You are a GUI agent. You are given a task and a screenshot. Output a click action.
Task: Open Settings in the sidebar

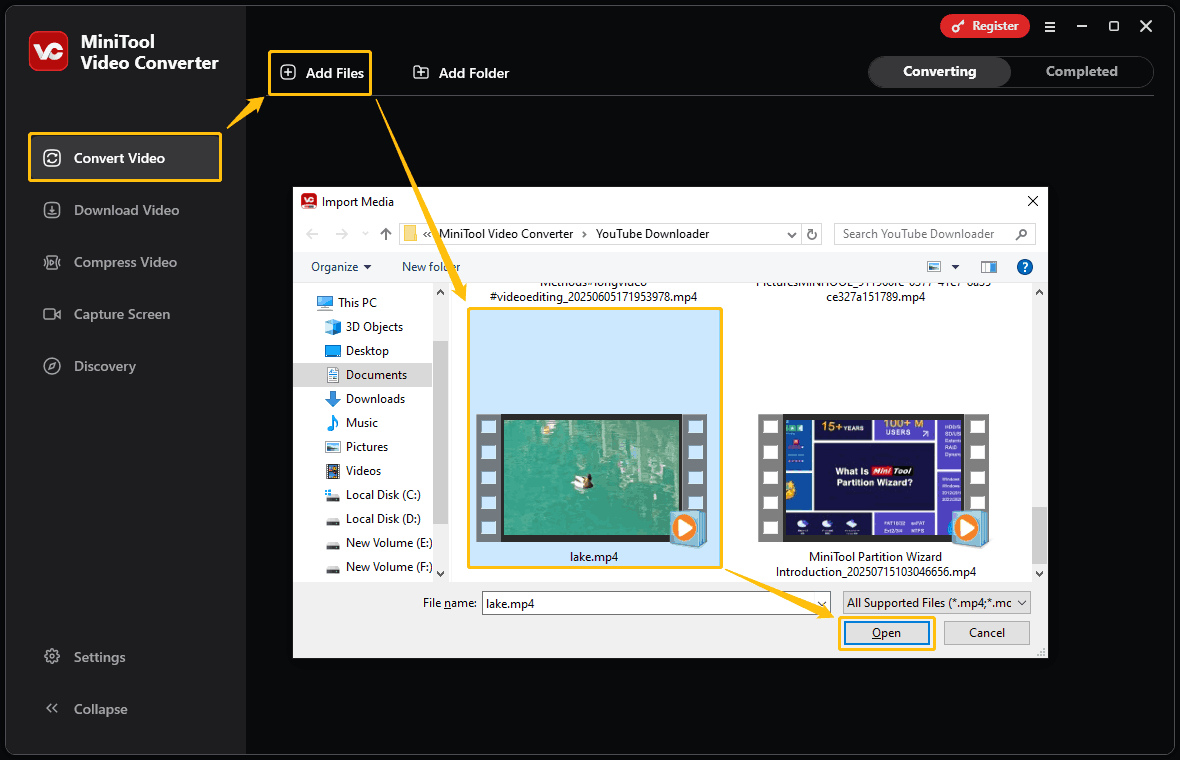point(84,657)
